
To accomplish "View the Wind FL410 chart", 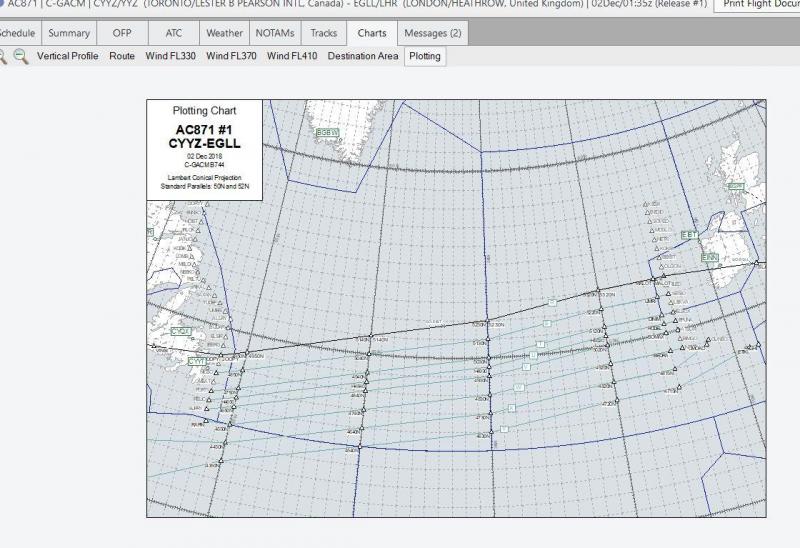I will [292, 56].
